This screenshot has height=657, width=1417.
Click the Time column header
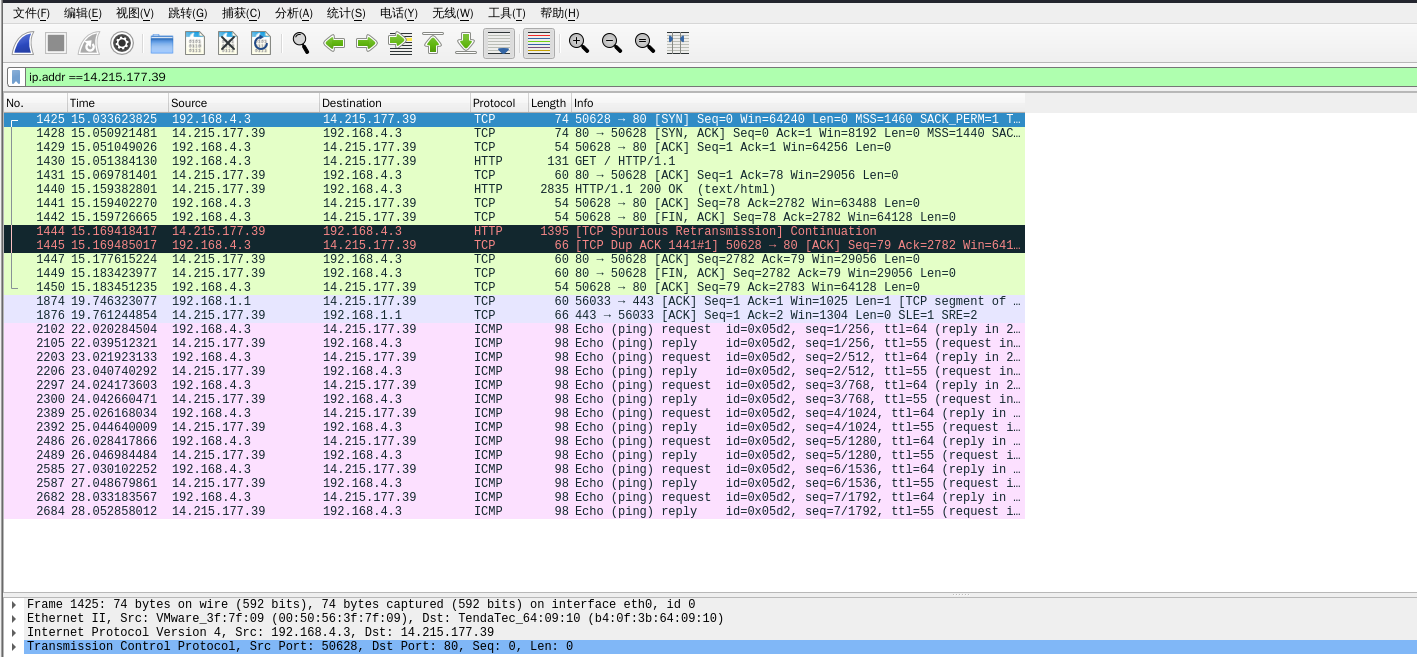pyautogui.click(x=83, y=103)
